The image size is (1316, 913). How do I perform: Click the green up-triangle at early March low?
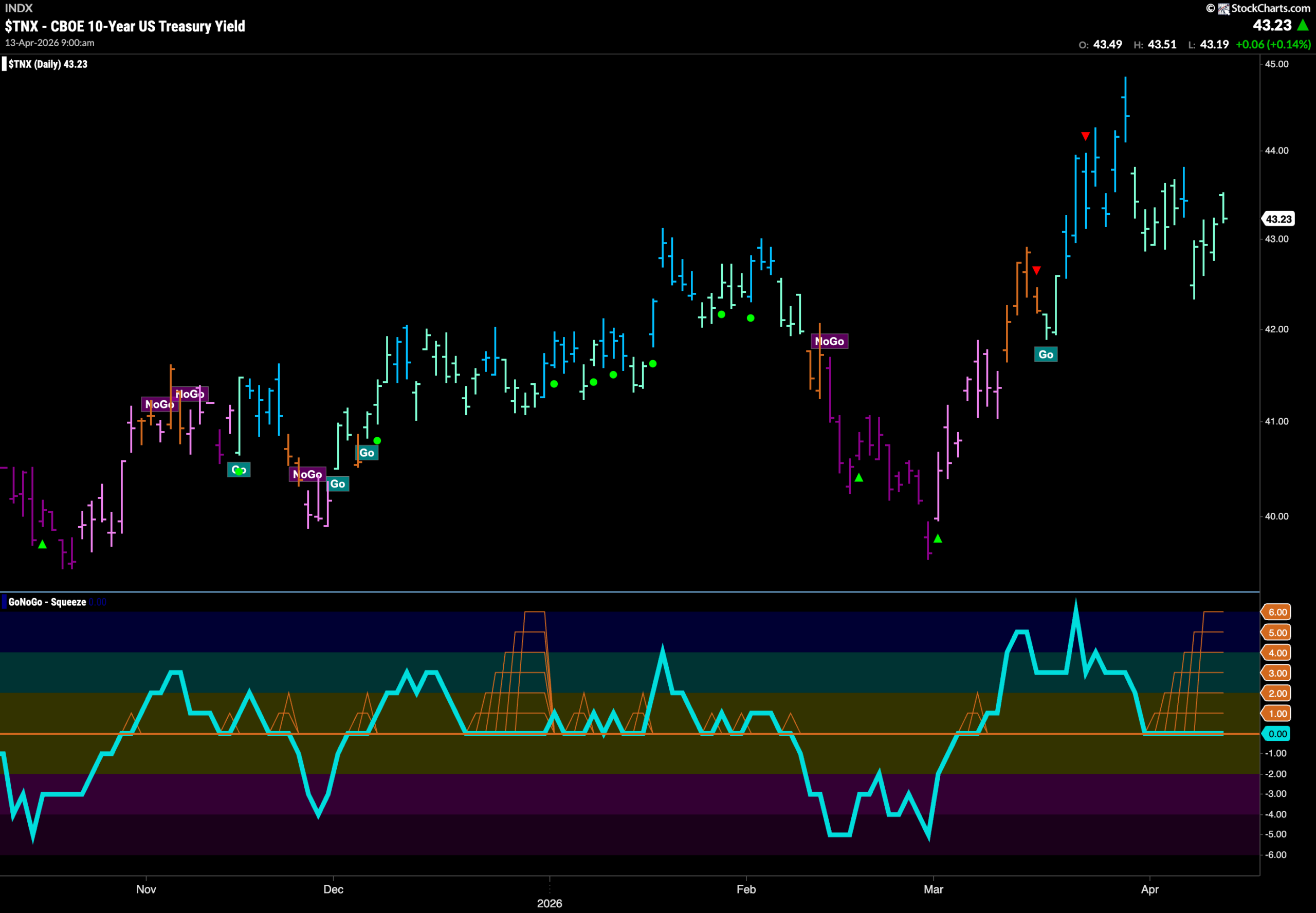click(938, 538)
